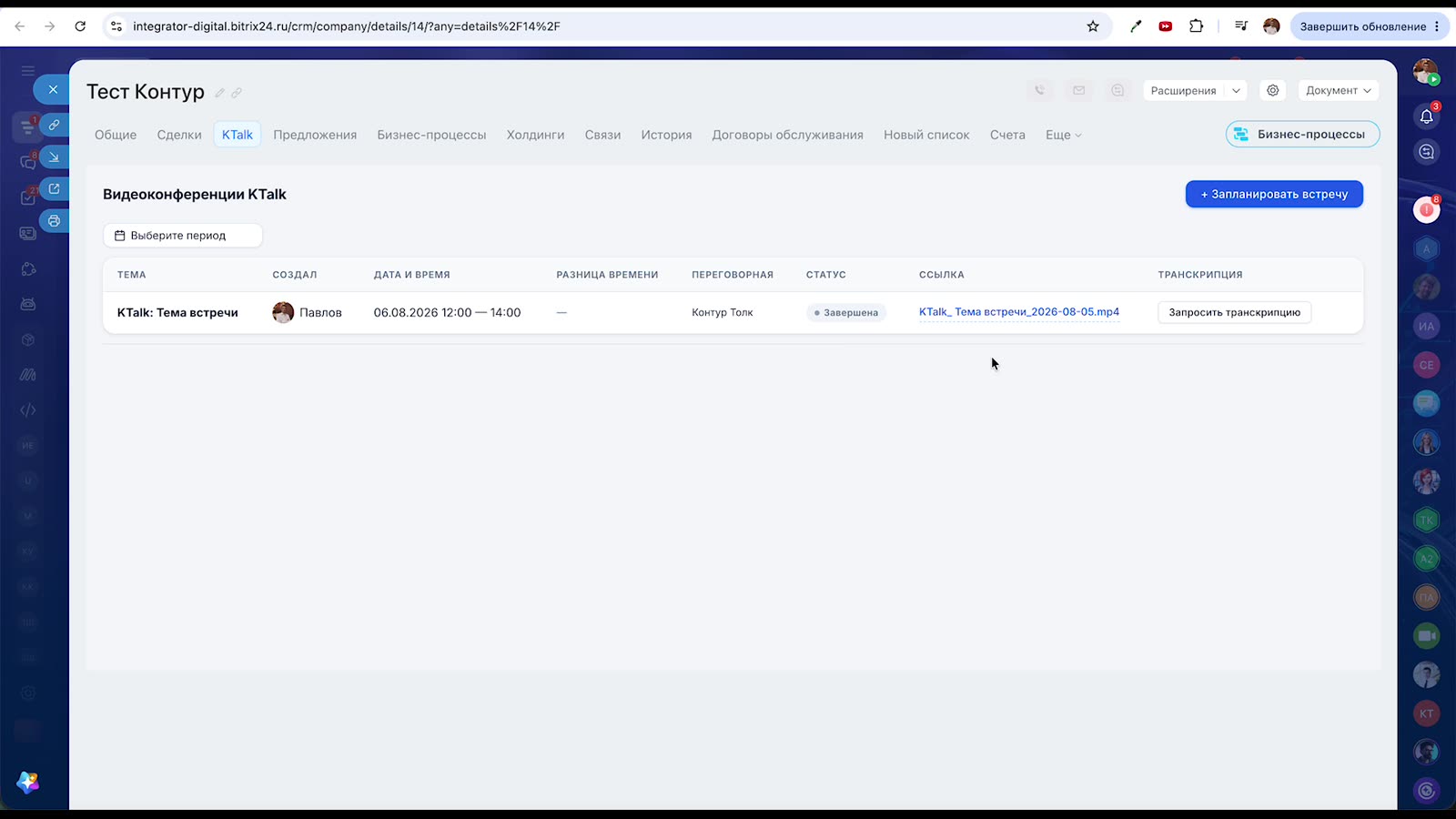The height and width of the screenshot is (819, 1456).
Task: Expand the Еще tabs menu
Action: pyautogui.click(x=1063, y=135)
